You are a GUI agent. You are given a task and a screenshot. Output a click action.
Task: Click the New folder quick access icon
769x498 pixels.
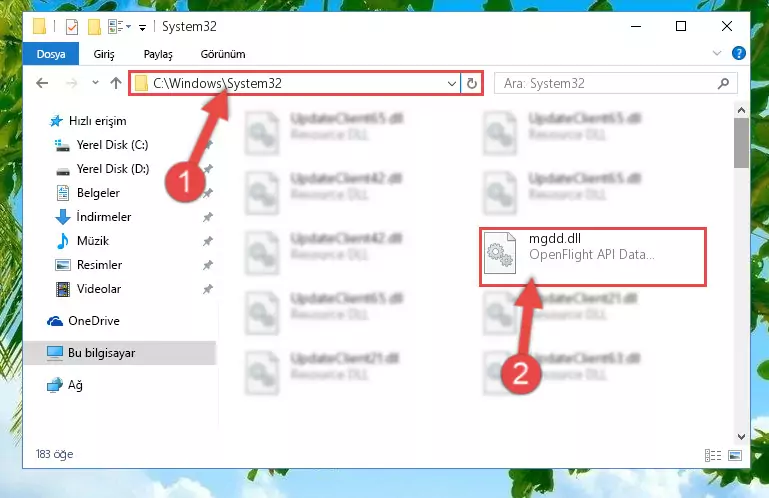click(x=94, y=26)
